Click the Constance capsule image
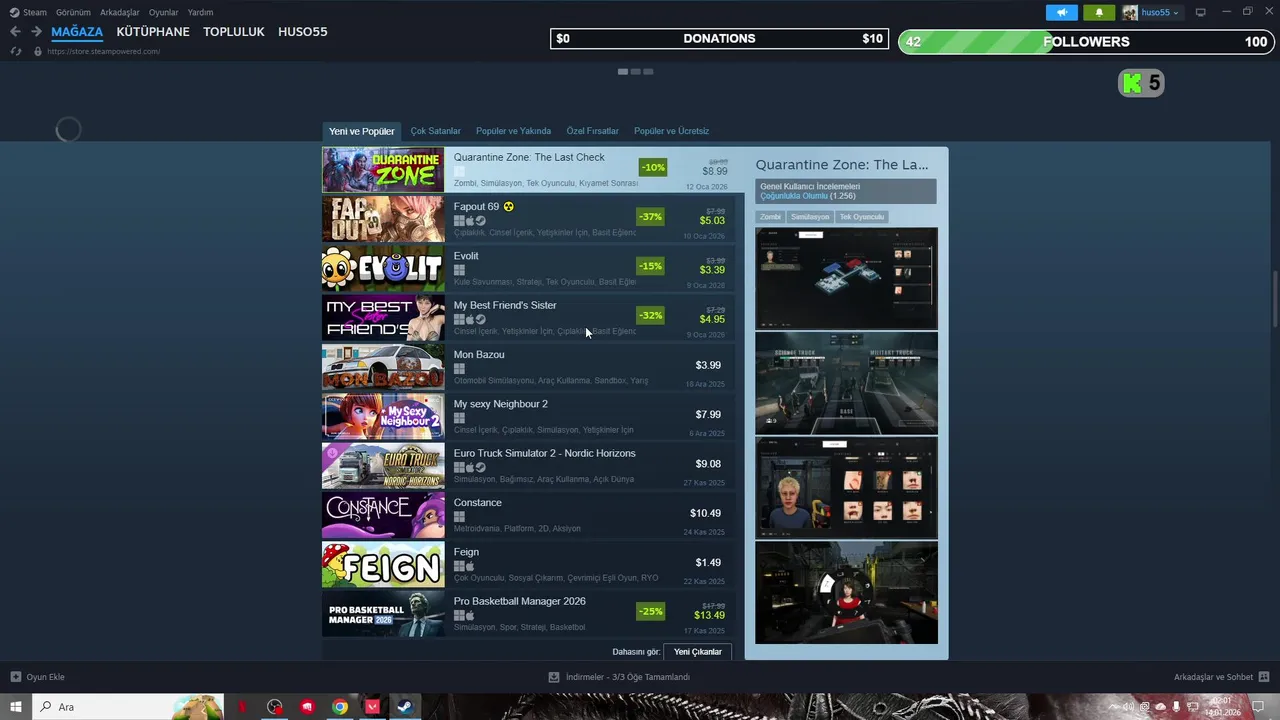The width and height of the screenshot is (1280, 720). pos(383,515)
